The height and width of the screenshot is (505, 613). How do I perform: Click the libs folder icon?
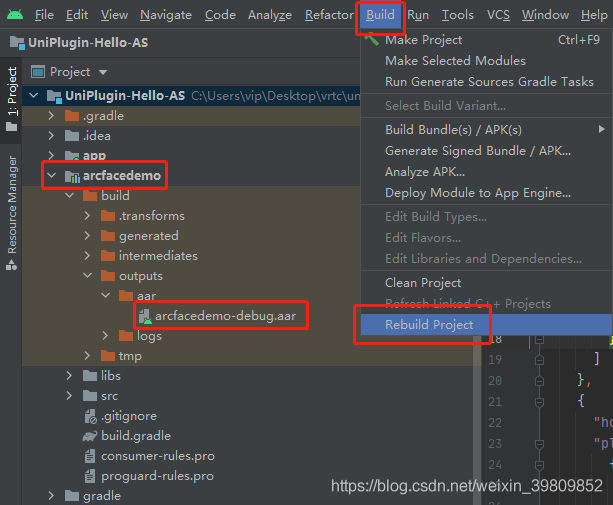point(90,376)
